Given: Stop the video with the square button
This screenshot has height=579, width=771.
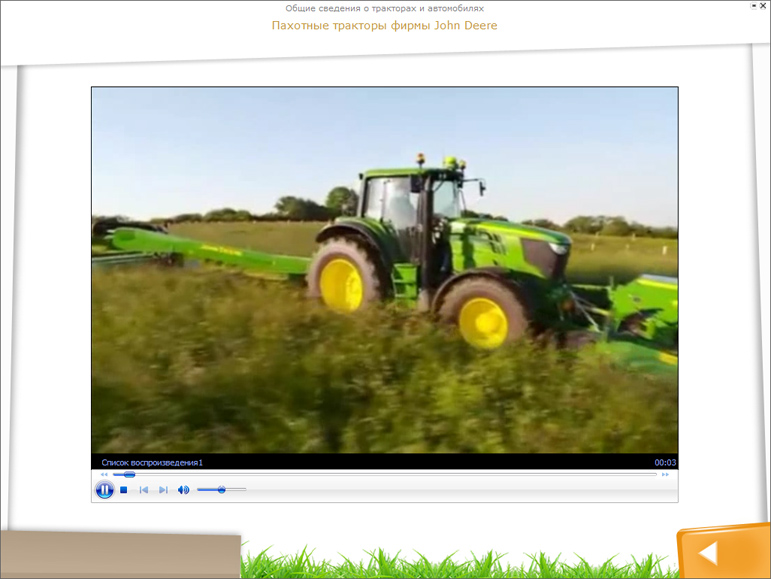Looking at the screenshot, I should click(x=124, y=490).
